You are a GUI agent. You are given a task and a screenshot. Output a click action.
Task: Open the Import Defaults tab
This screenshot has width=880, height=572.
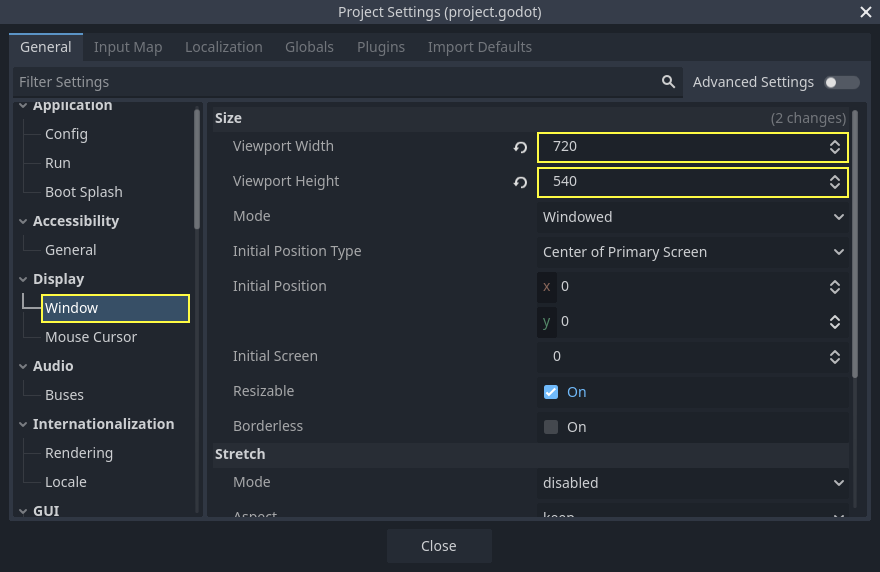click(479, 47)
